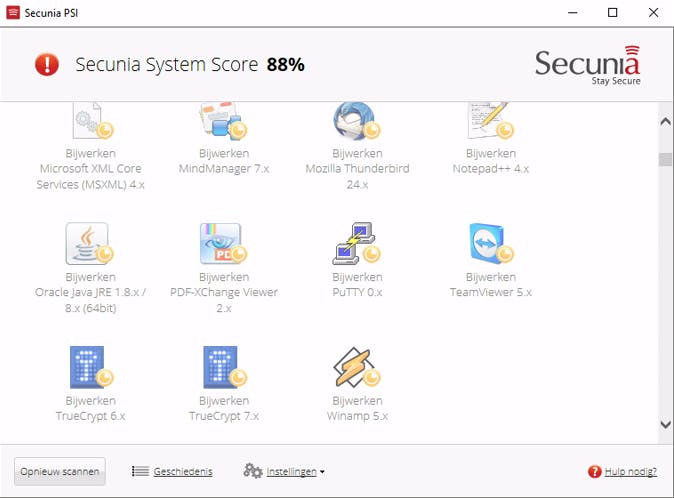Click Bijwerken TrueCrypt 6.x label
The image size is (674, 498).
click(90, 408)
